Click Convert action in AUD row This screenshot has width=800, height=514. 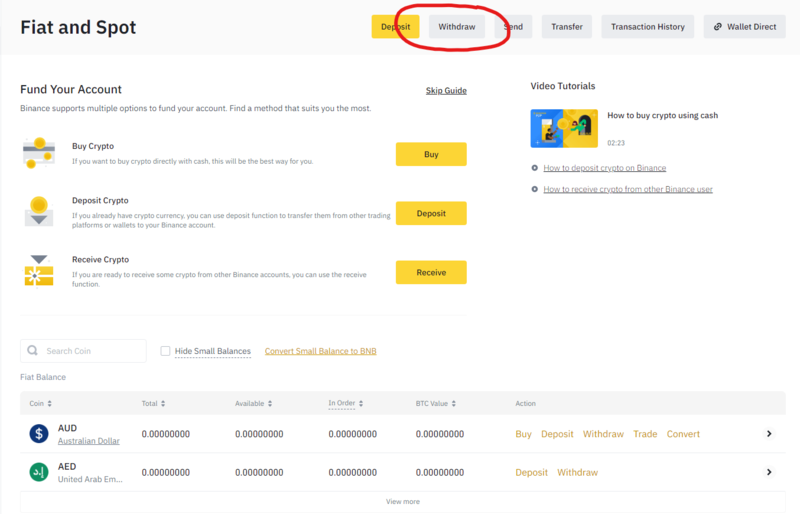coord(683,434)
